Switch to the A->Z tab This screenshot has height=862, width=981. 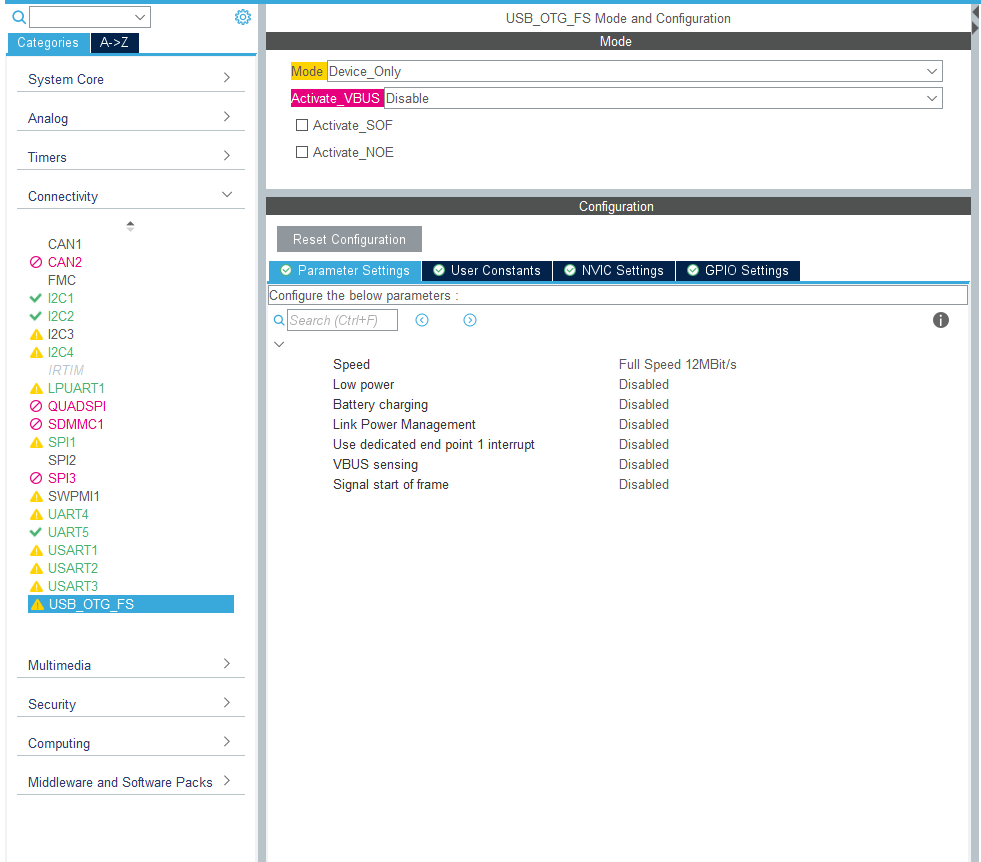[x=114, y=43]
